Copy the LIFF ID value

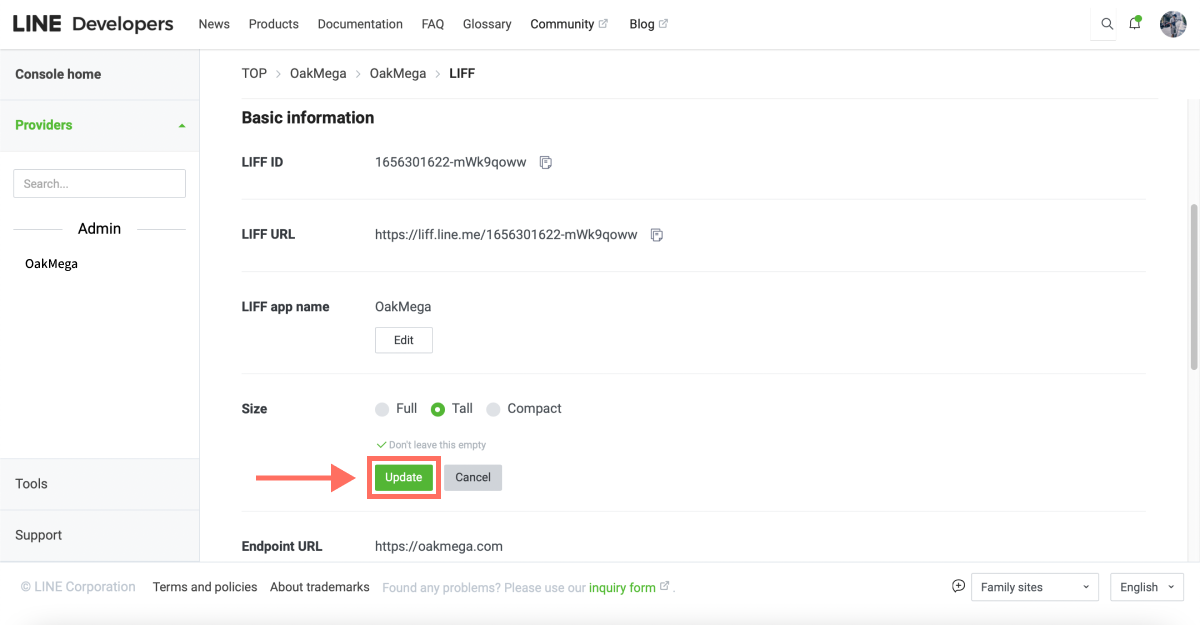[546, 162]
